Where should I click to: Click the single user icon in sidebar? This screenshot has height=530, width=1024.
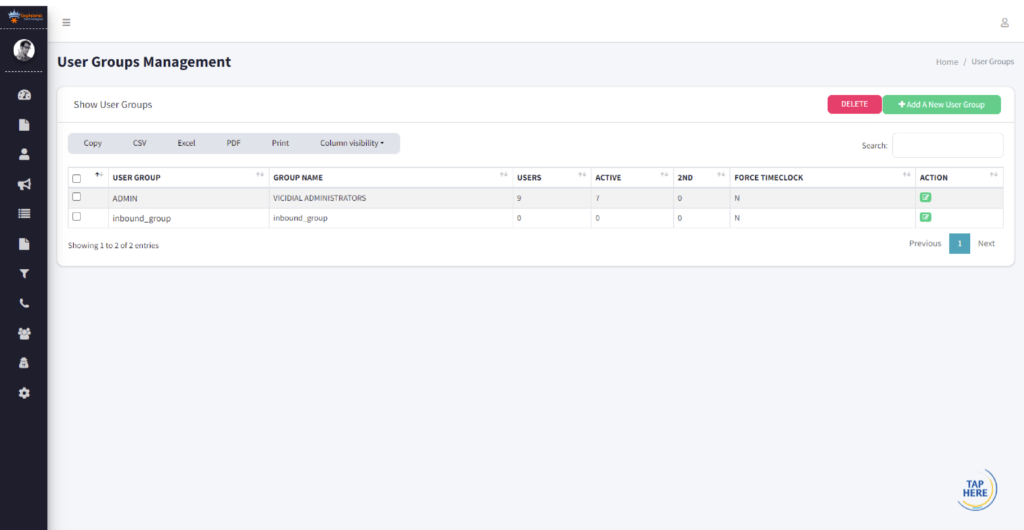pos(24,154)
